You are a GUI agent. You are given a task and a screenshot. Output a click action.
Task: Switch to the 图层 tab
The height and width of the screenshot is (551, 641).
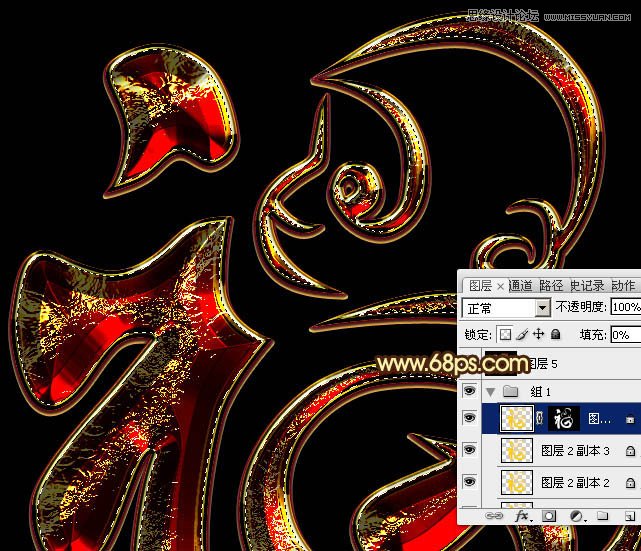click(480, 285)
